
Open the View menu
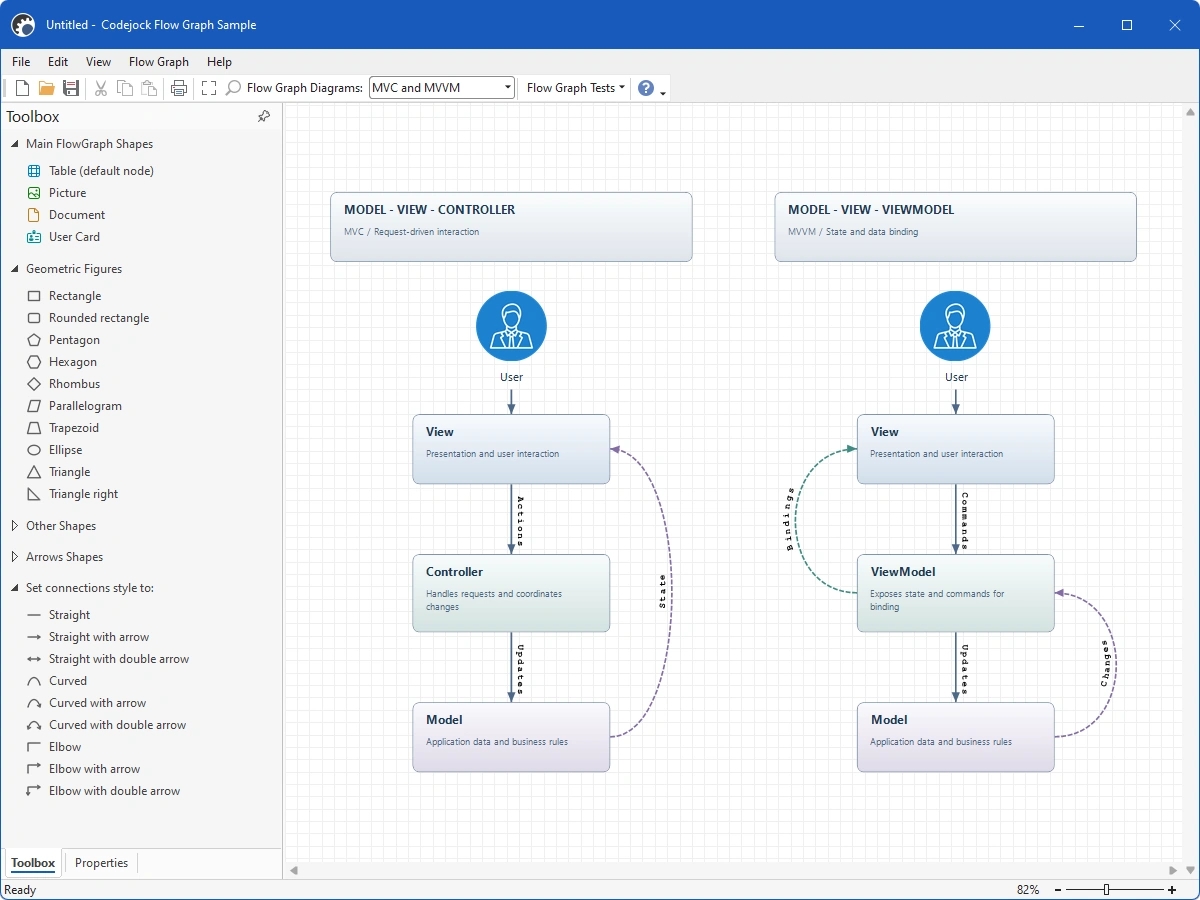point(99,62)
